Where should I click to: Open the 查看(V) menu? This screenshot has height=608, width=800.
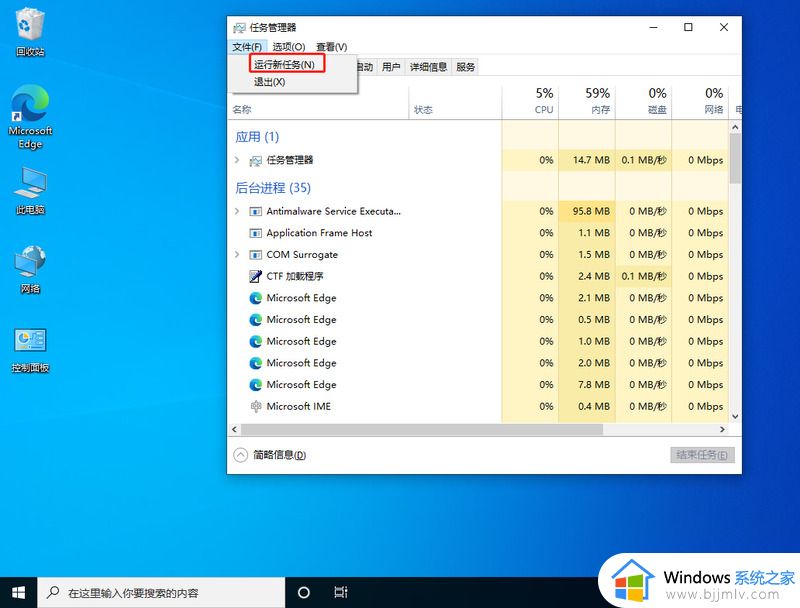point(332,47)
